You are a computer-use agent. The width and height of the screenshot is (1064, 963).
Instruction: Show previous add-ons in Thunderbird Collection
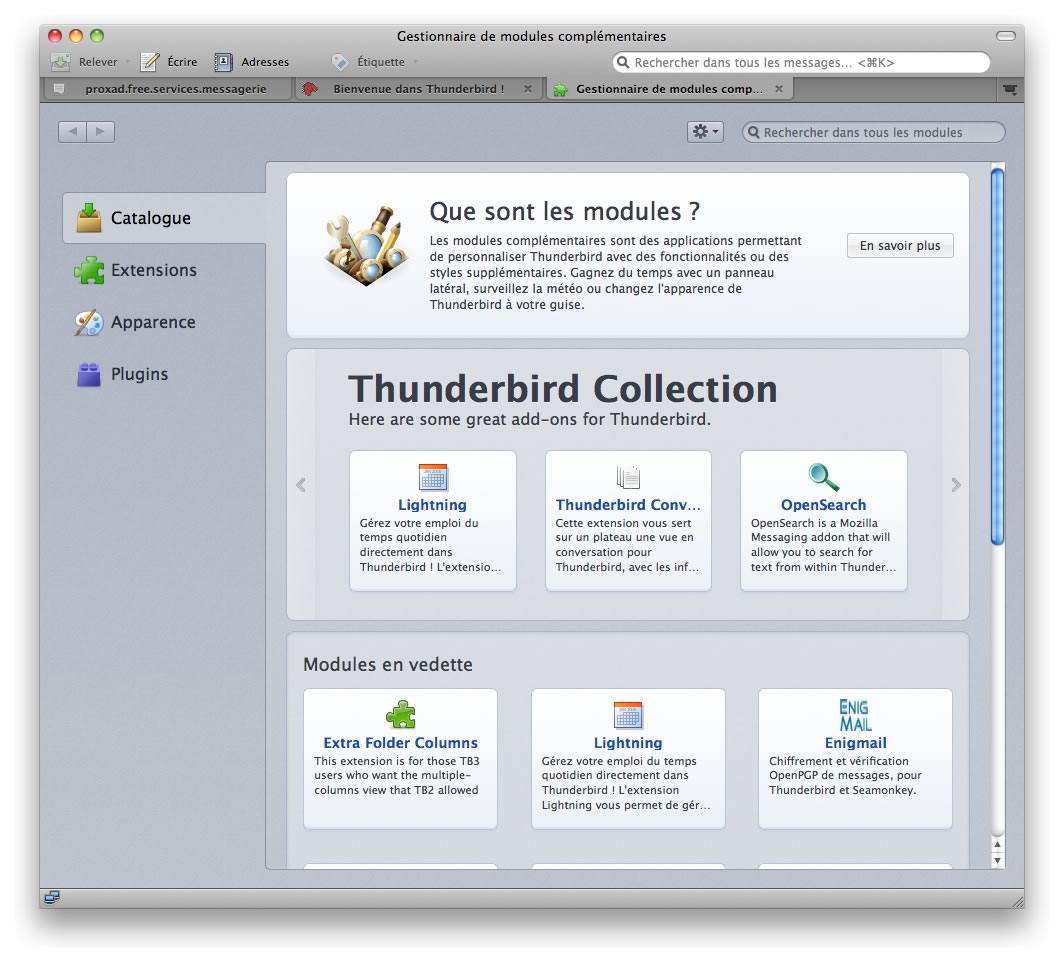(x=301, y=485)
